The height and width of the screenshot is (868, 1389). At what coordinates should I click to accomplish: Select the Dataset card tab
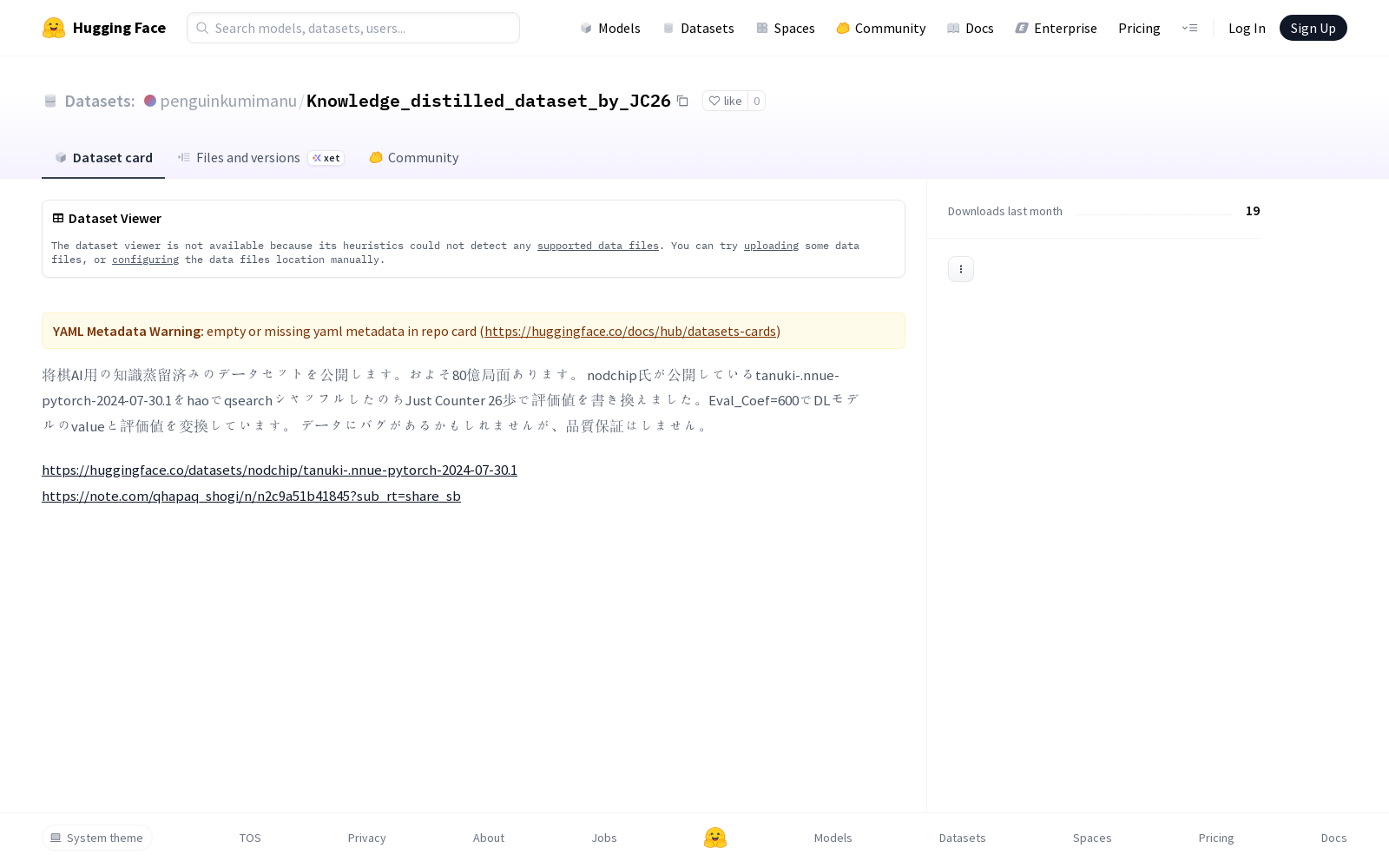(103, 157)
